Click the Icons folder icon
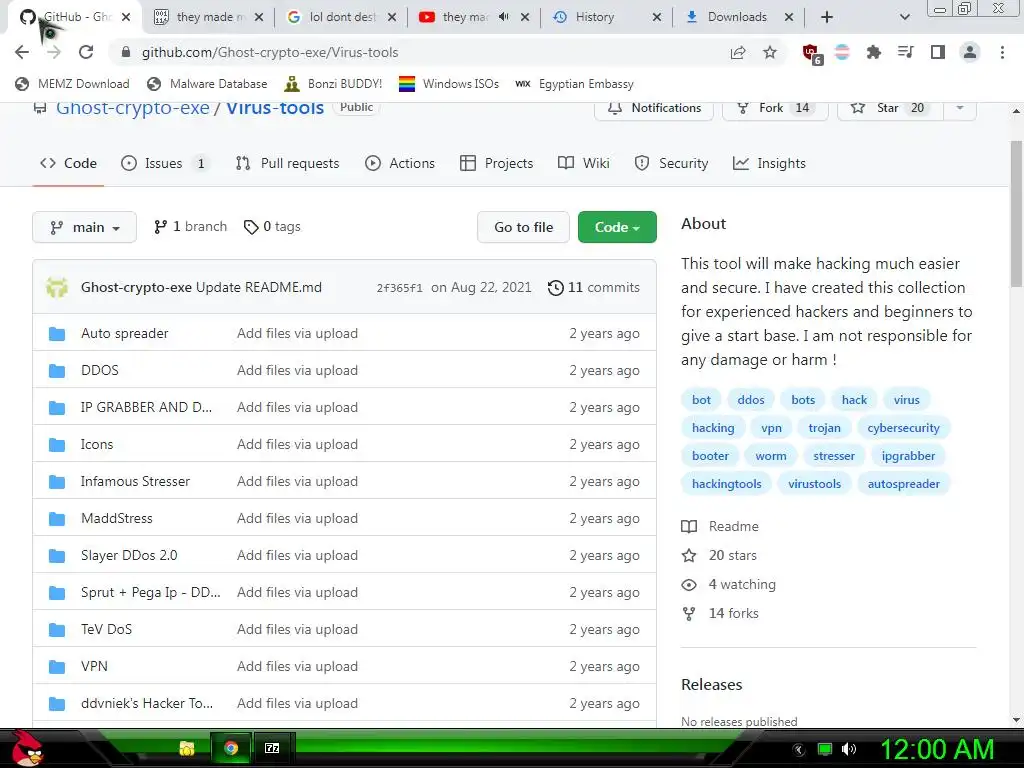Image resolution: width=1024 pixels, height=768 pixels. point(57,445)
